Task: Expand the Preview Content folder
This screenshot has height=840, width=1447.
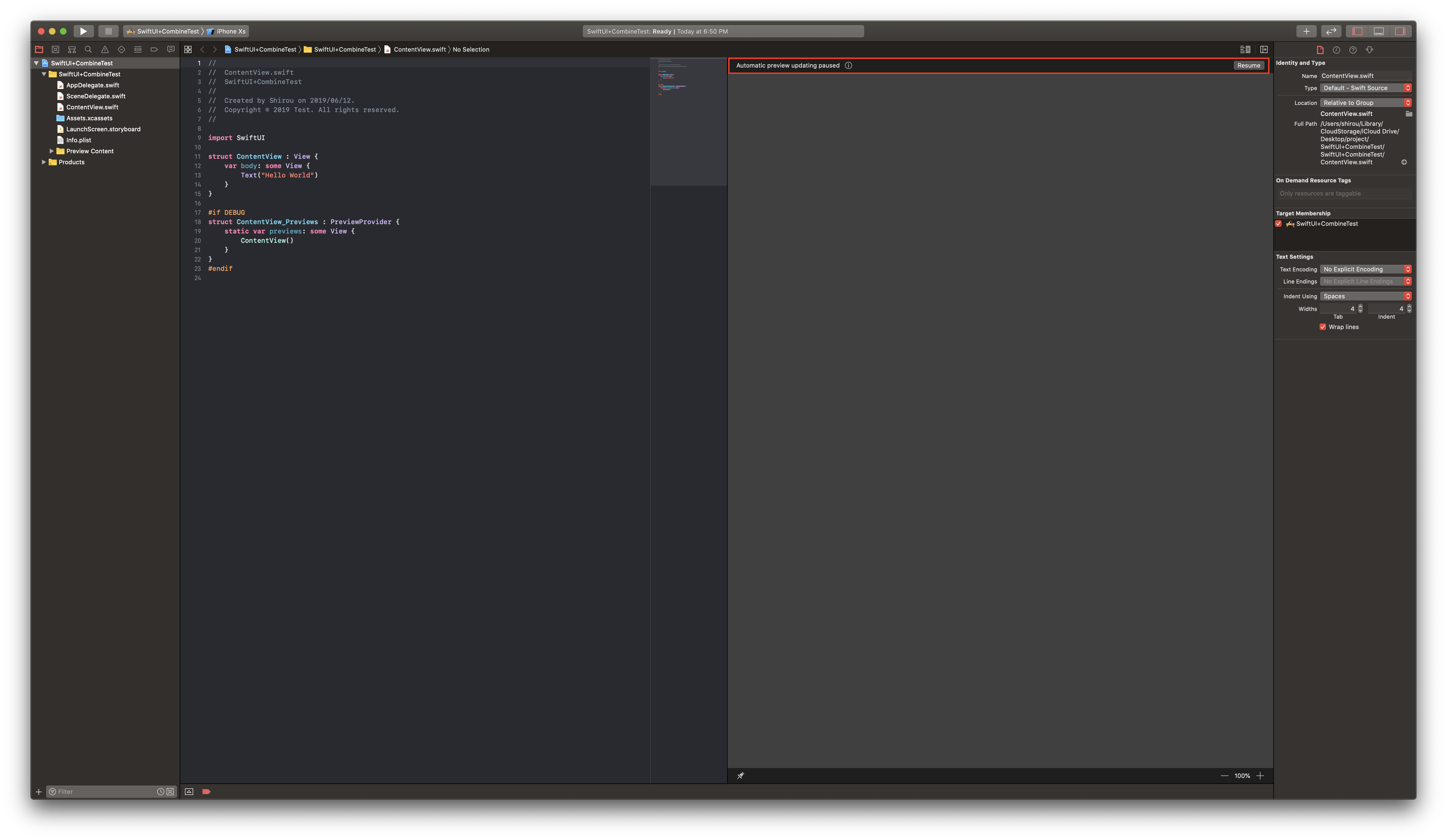Action: click(x=52, y=151)
